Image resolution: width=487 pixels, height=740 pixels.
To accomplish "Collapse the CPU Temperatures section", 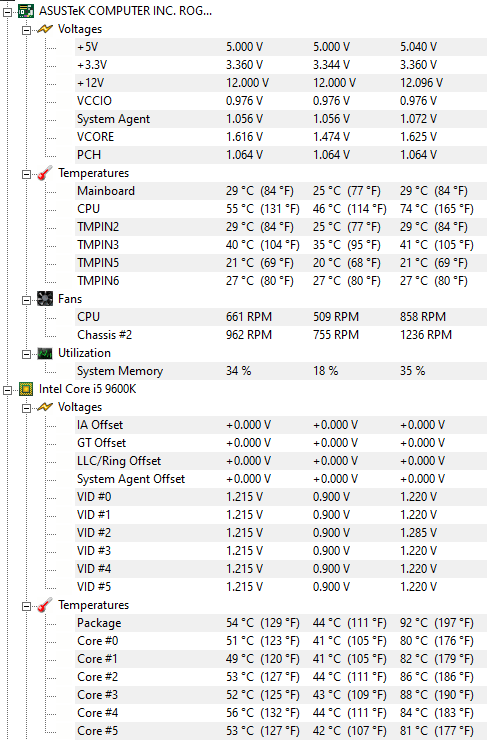I will click(x=26, y=606).
